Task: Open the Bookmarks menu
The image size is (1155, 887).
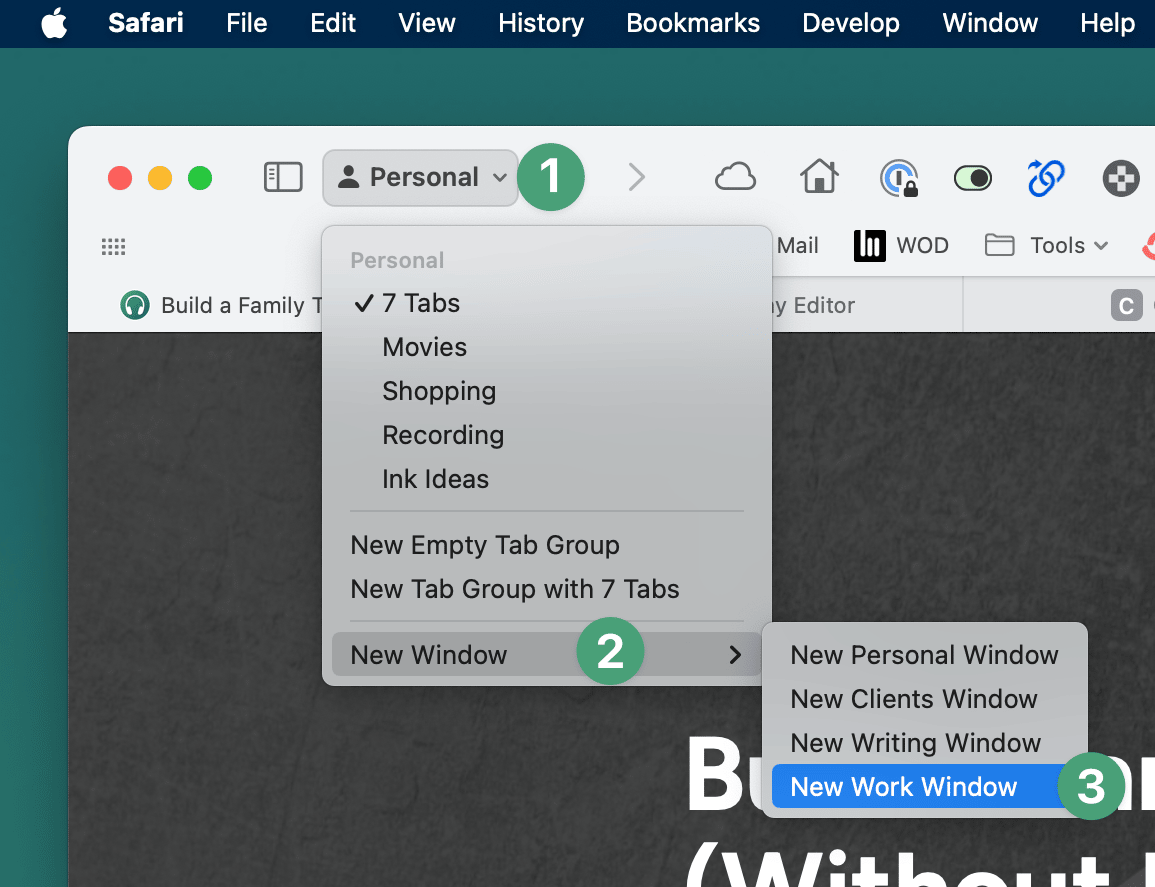Action: (x=693, y=23)
